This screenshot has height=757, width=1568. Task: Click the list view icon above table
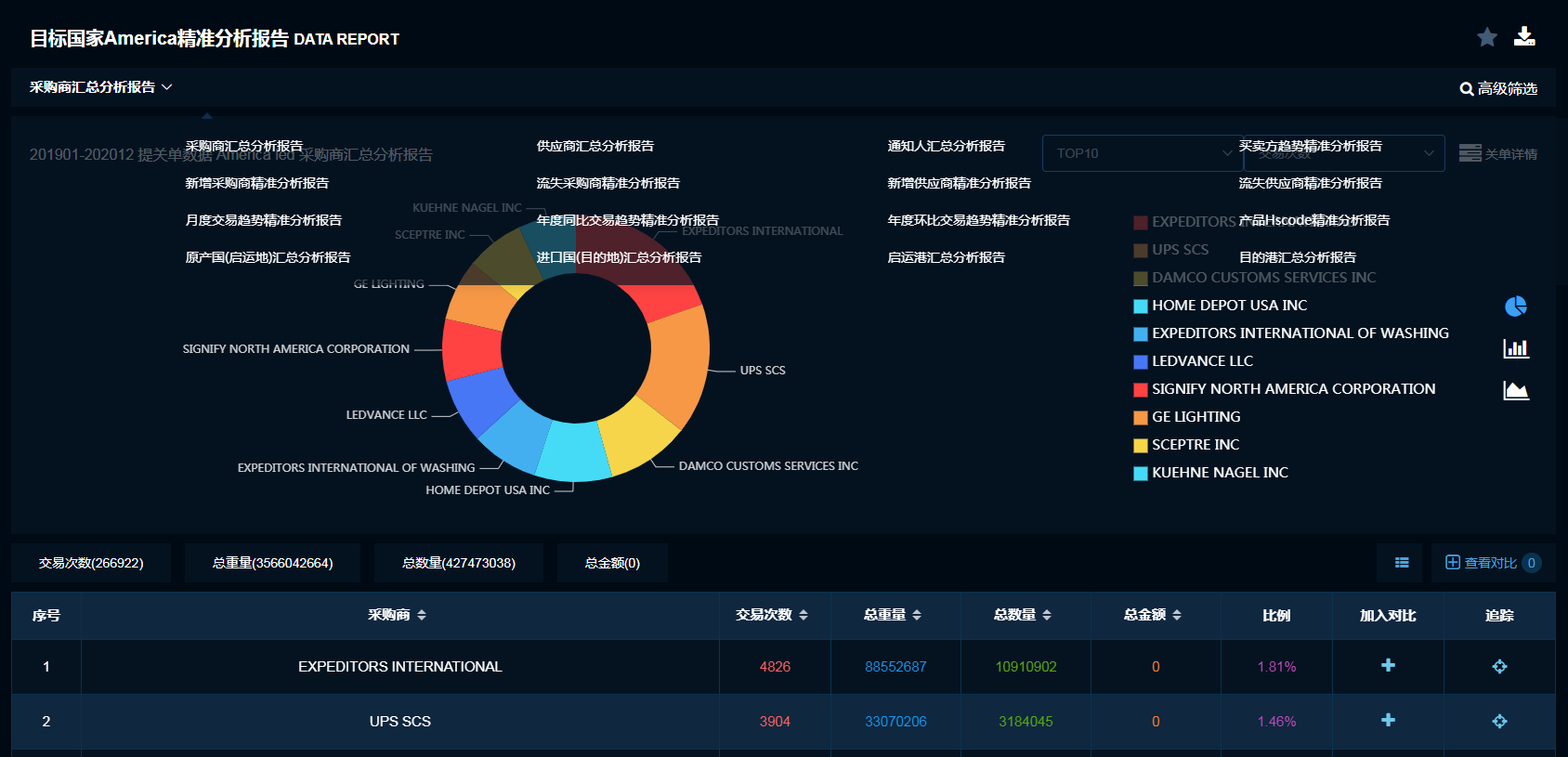click(1402, 563)
